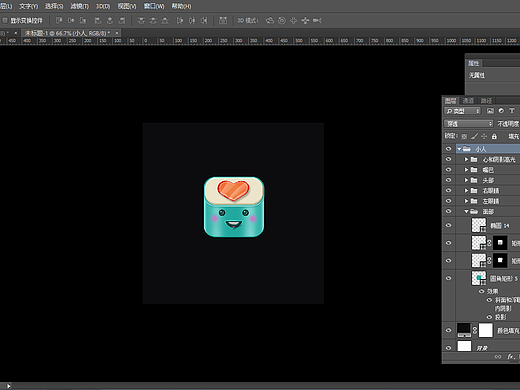Hide the 头部 group layer
This screenshot has height=390, width=520.
click(449, 180)
